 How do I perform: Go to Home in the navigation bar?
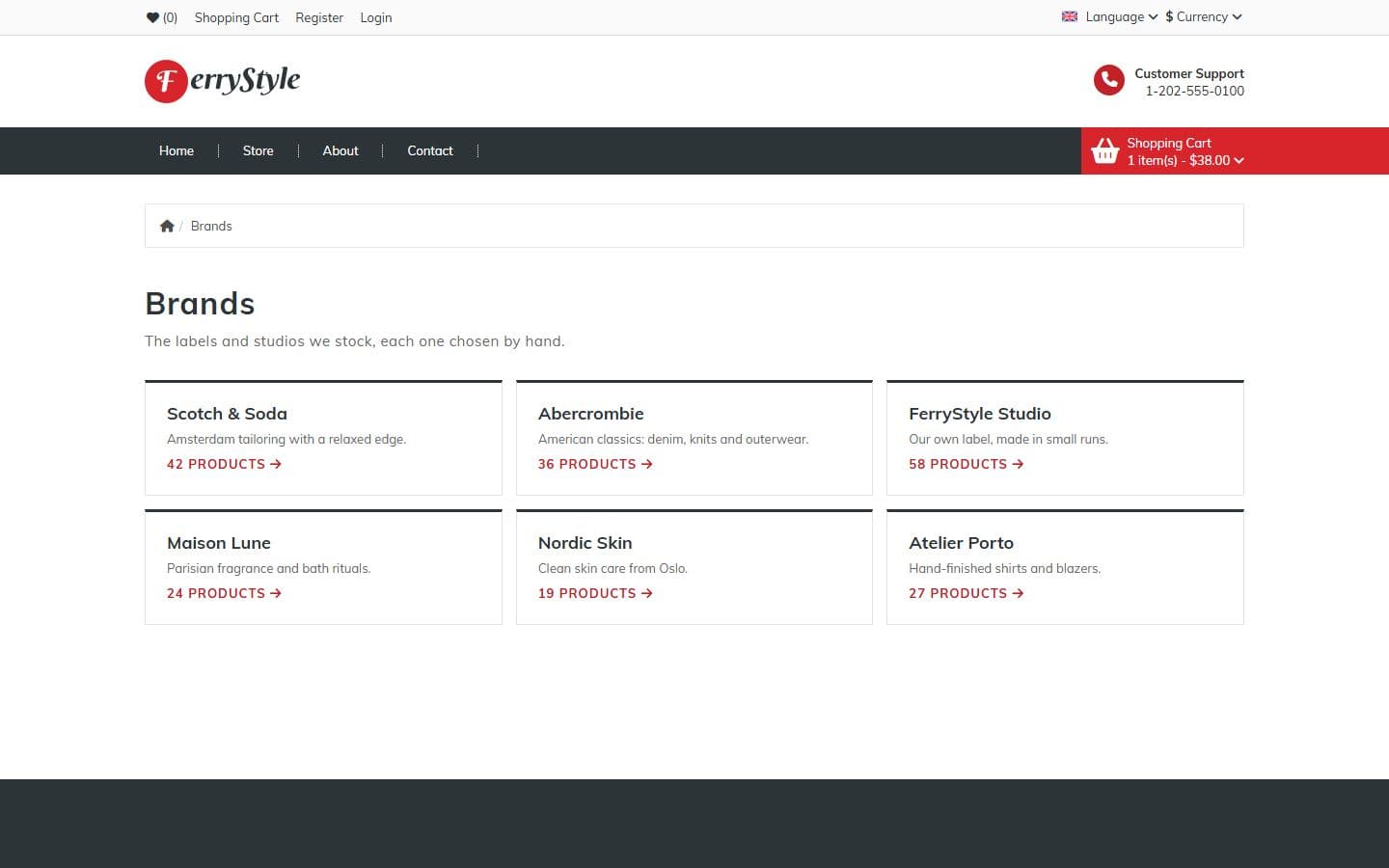point(177,150)
